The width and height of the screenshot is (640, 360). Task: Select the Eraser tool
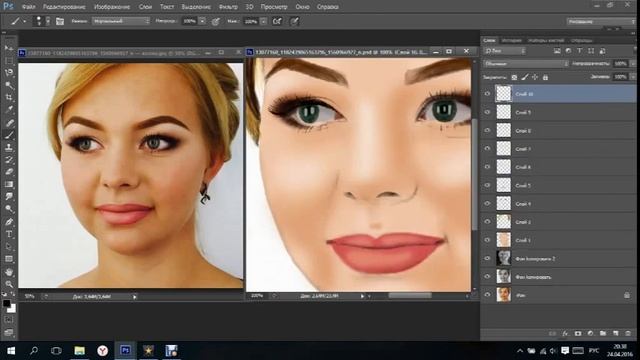click(x=9, y=172)
